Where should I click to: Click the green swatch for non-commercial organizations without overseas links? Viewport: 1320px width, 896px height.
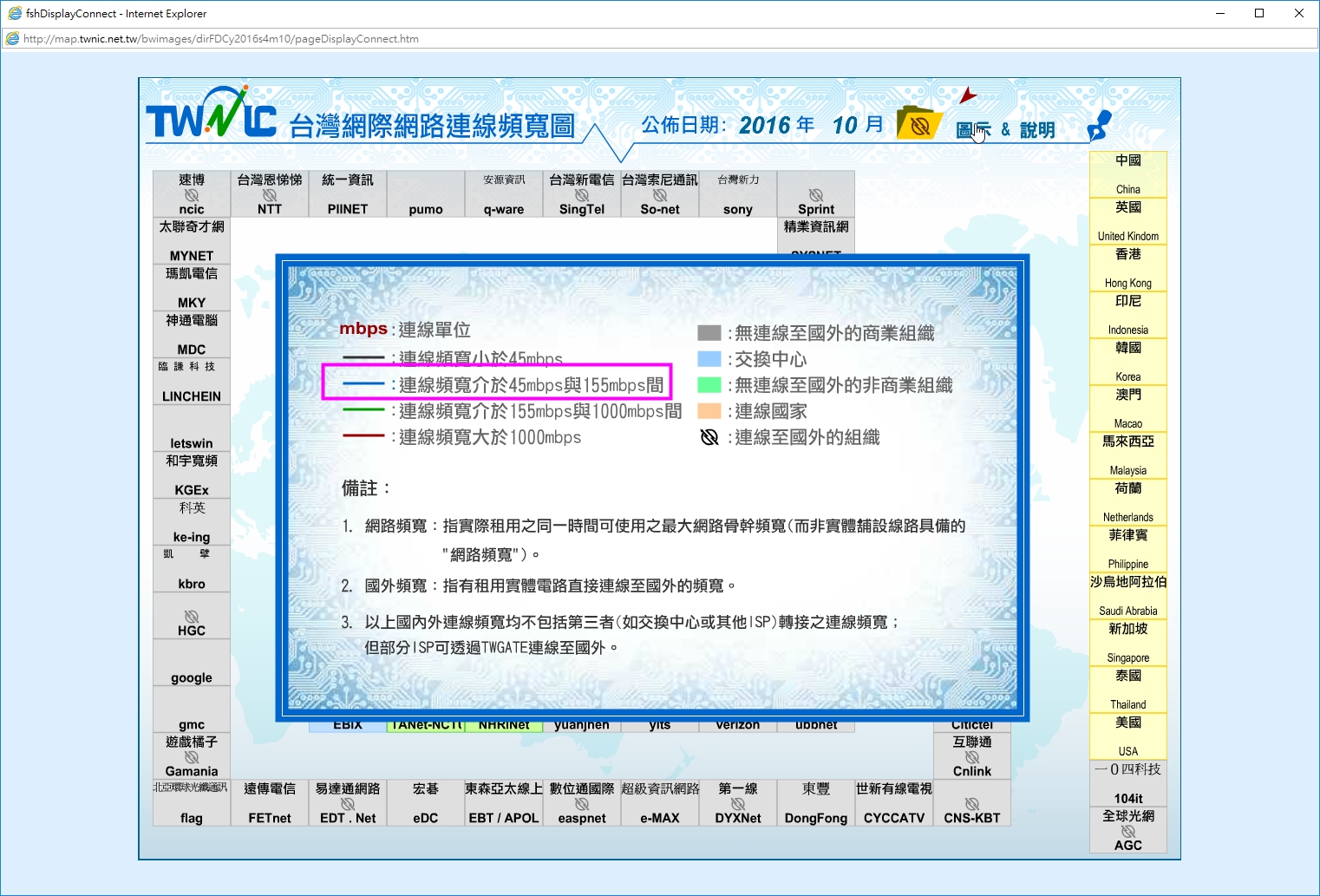[709, 385]
